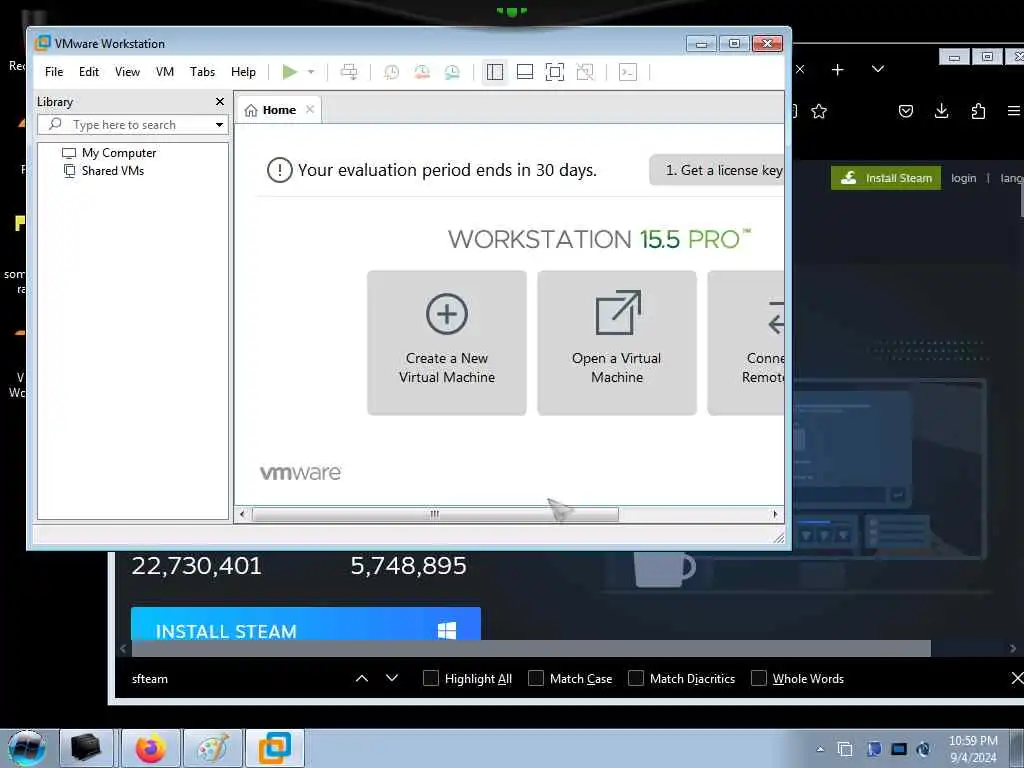Open the Paint icon in the taskbar
Image resolution: width=1024 pixels, height=768 pixels.
[x=213, y=748]
